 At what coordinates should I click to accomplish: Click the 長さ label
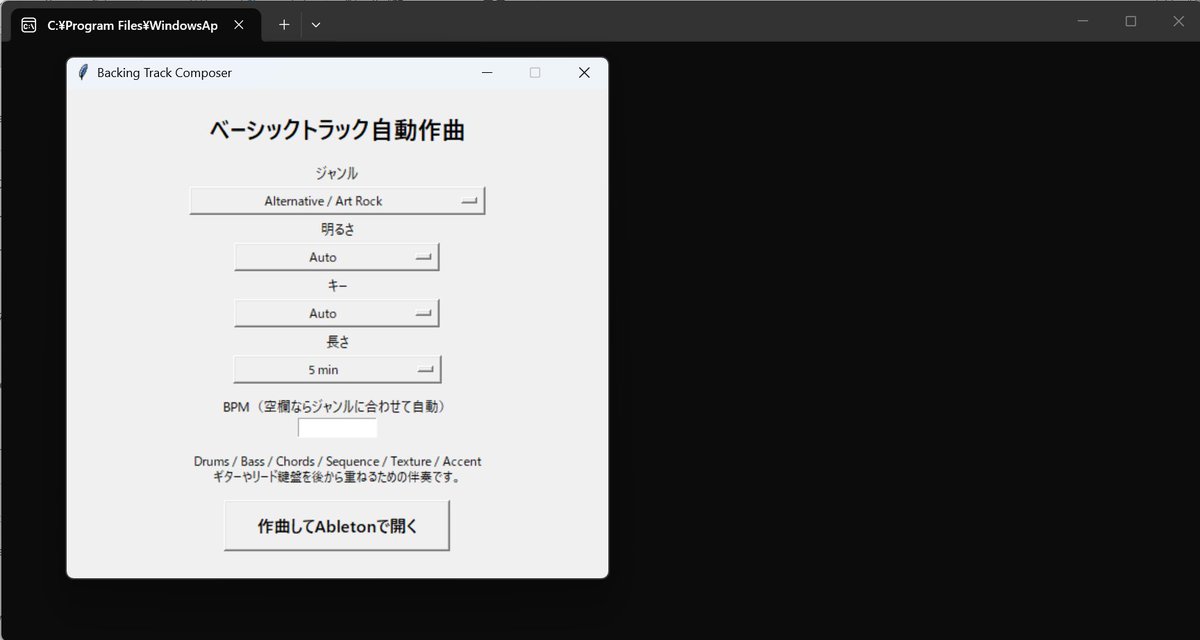337,342
